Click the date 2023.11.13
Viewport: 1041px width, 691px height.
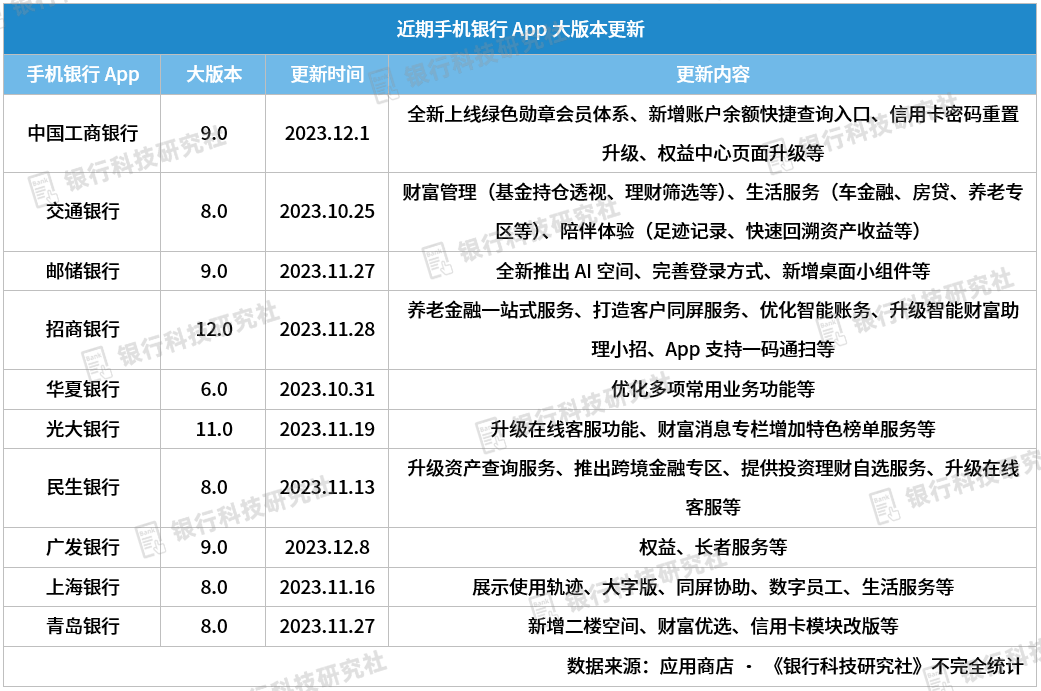click(x=327, y=487)
